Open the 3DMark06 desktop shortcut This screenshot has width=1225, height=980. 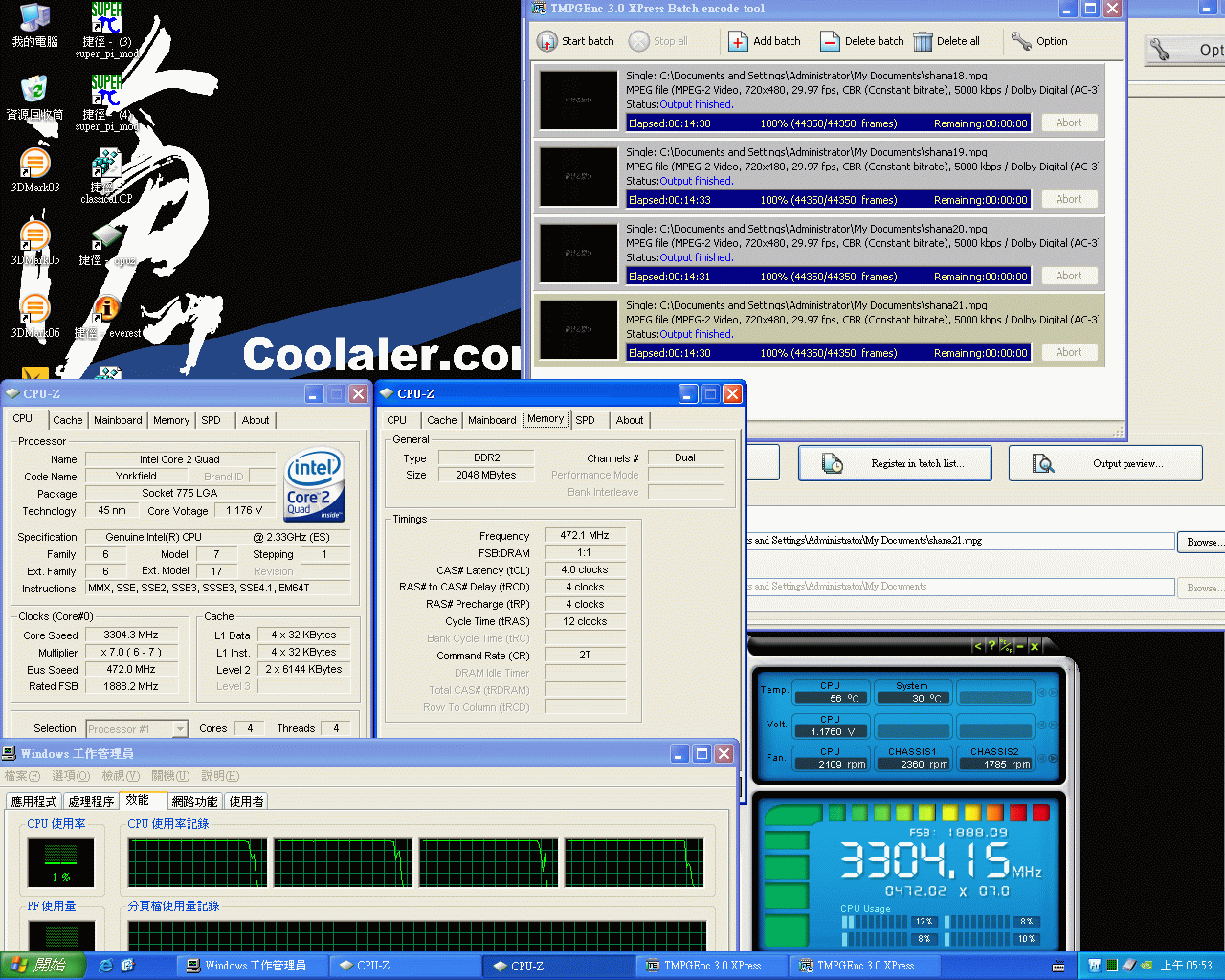[x=34, y=316]
